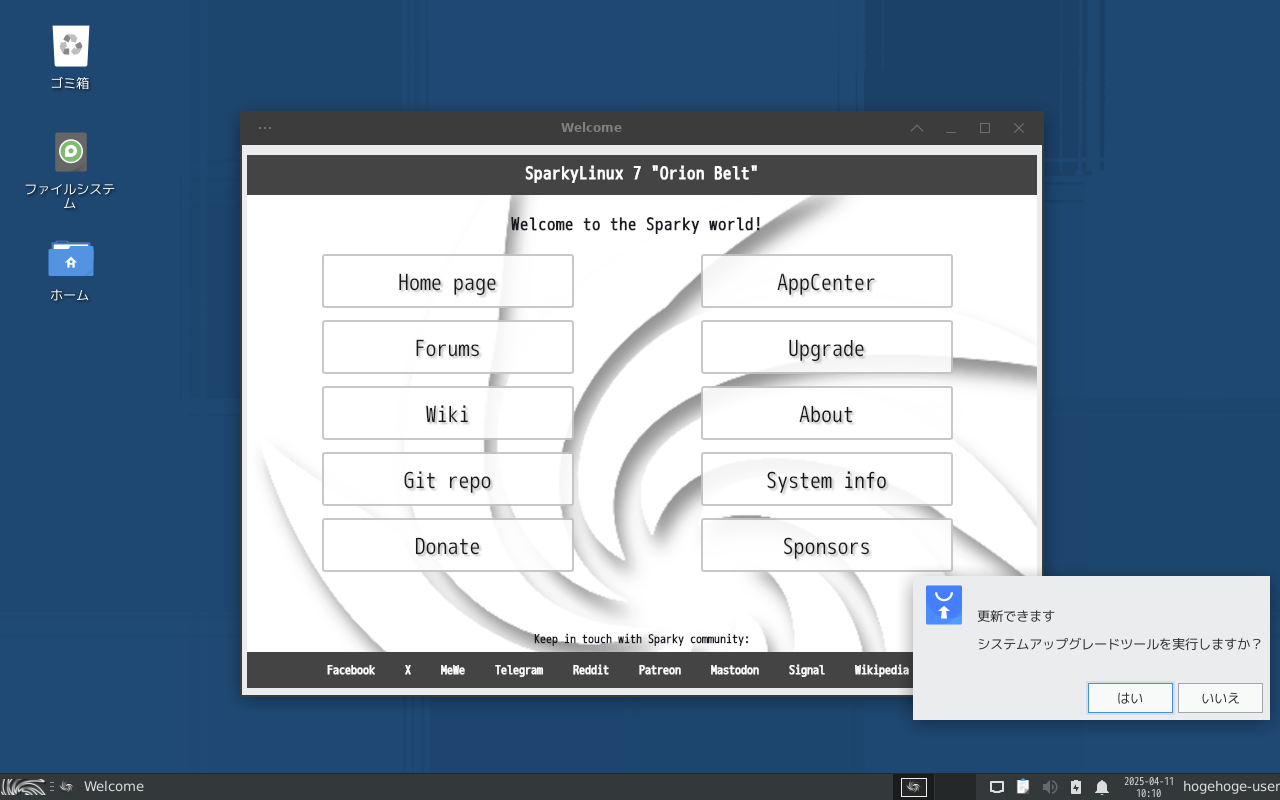Click the workspace switcher thumbnail showing the Welcome window
The image size is (1280, 800).
pyautogui.click(x=913, y=787)
